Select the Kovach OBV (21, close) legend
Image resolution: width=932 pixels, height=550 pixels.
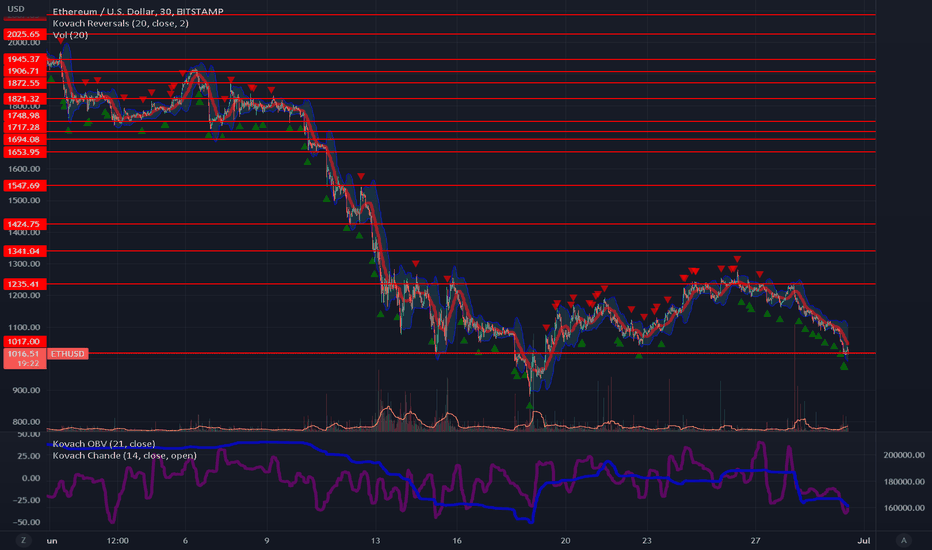pyautogui.click(x=104, y=444)
